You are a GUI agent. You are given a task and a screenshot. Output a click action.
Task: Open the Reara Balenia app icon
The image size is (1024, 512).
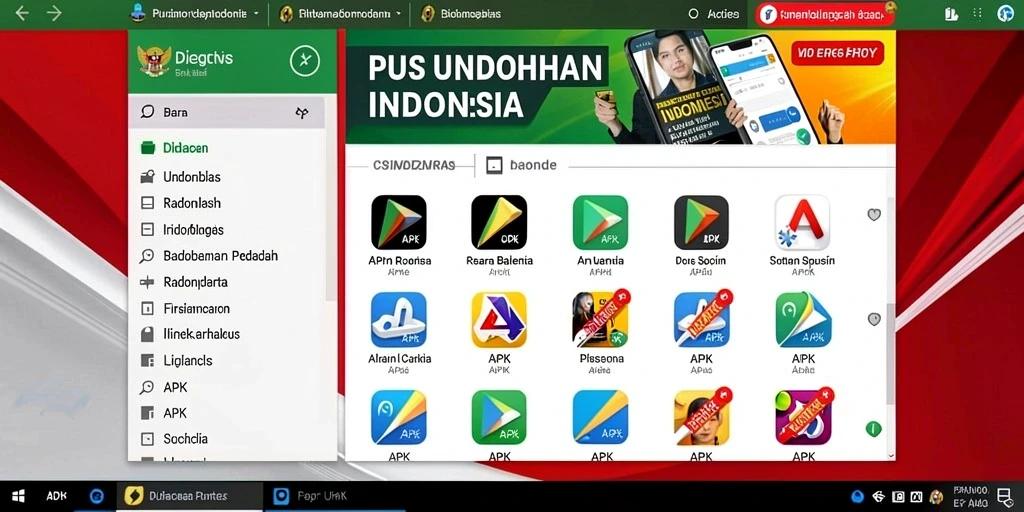499,223
